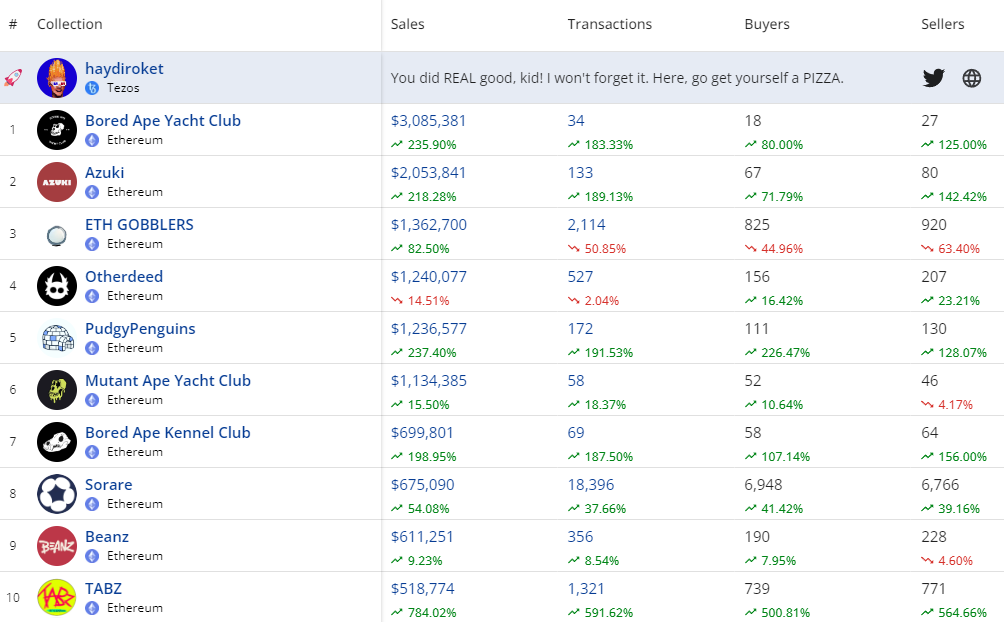Screen dimensions: 1004x622
Task: Click the Beanz red logo
Action: [x=57, y=546]
